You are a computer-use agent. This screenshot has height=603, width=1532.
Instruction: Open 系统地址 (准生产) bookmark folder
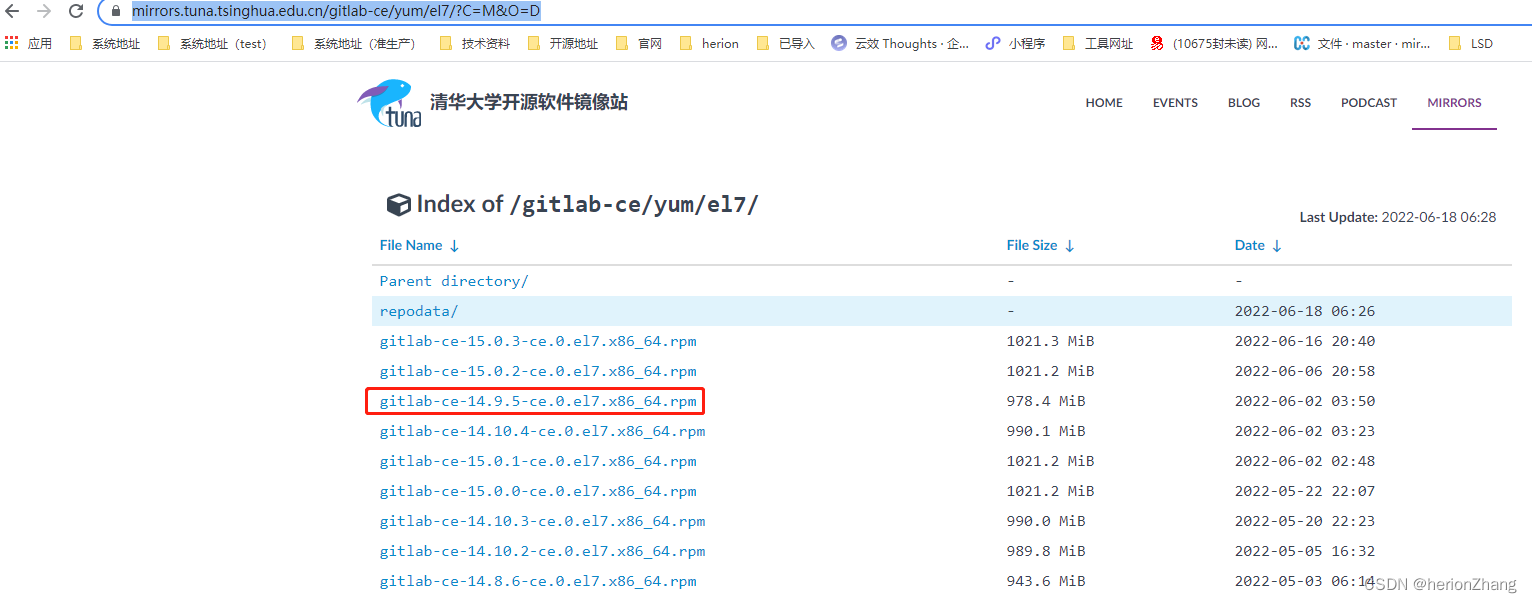click(x=353, y=43)
